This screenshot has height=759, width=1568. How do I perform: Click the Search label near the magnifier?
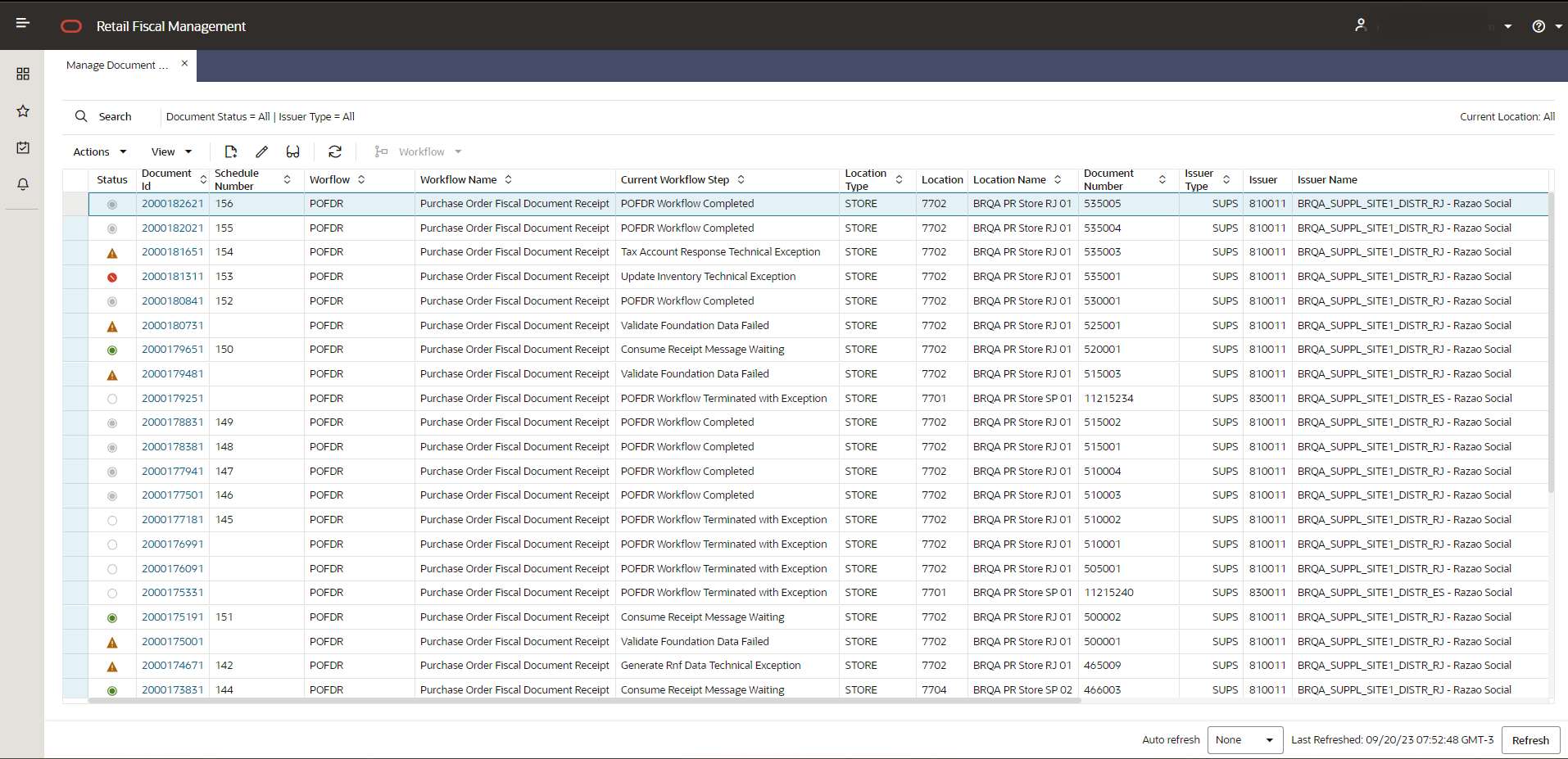(115, 116)
